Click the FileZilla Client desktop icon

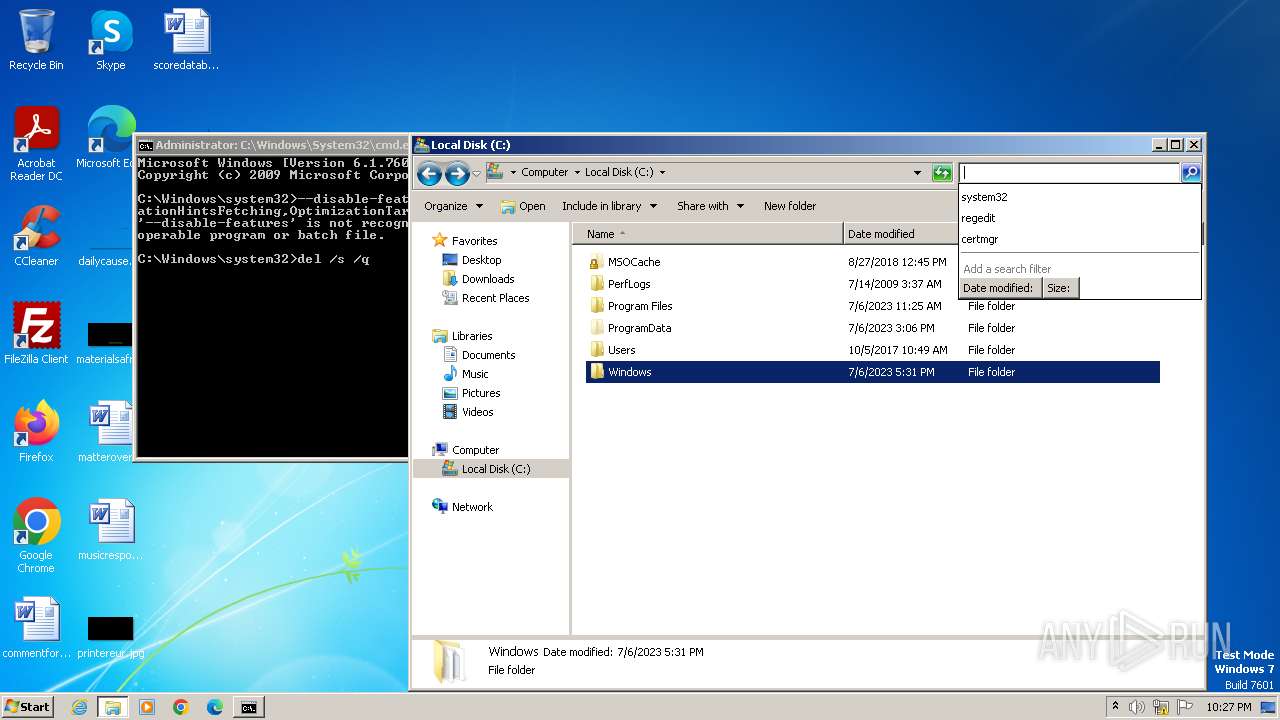coord(36,334)
